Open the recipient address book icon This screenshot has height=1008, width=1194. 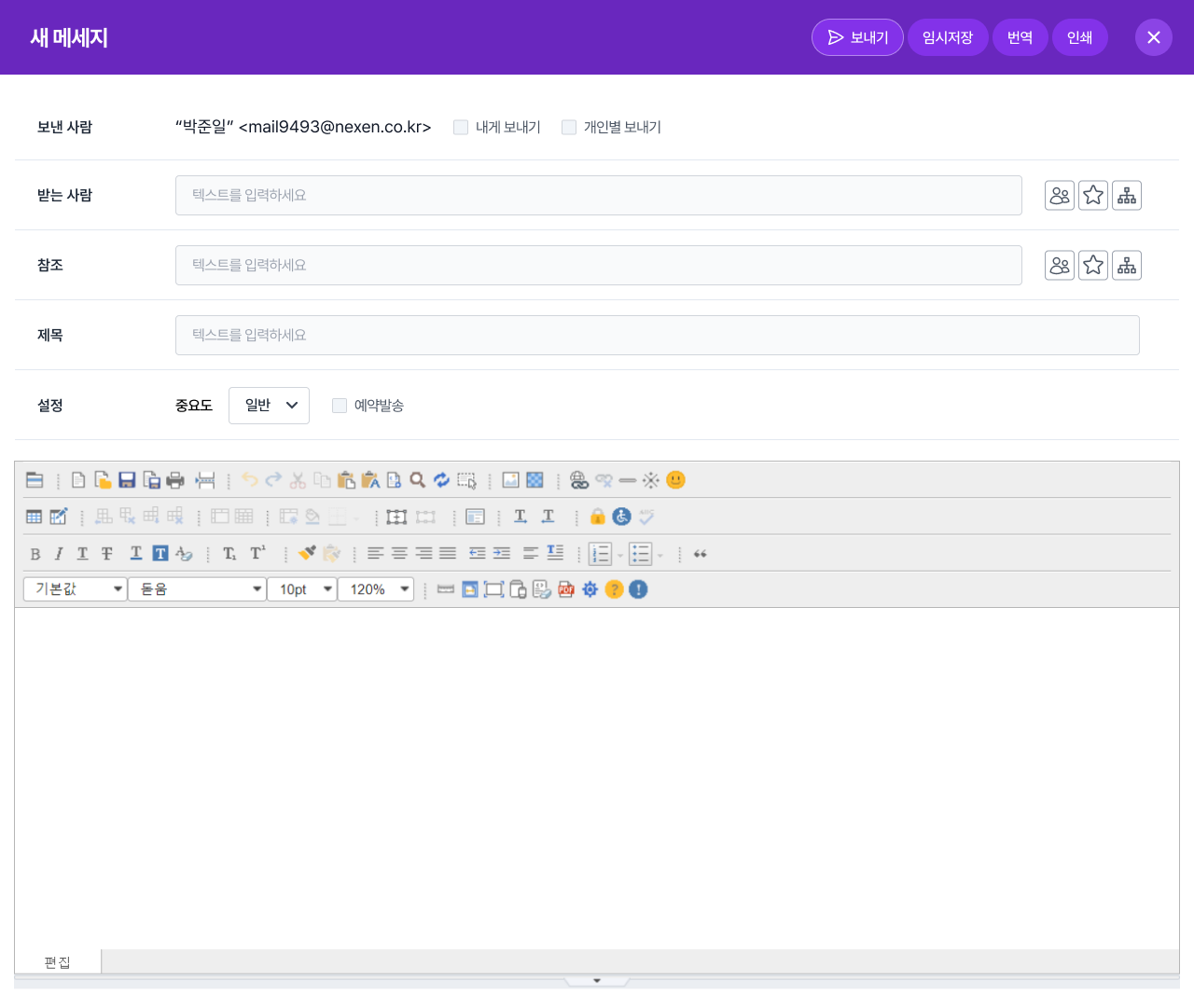(1060, 196)
